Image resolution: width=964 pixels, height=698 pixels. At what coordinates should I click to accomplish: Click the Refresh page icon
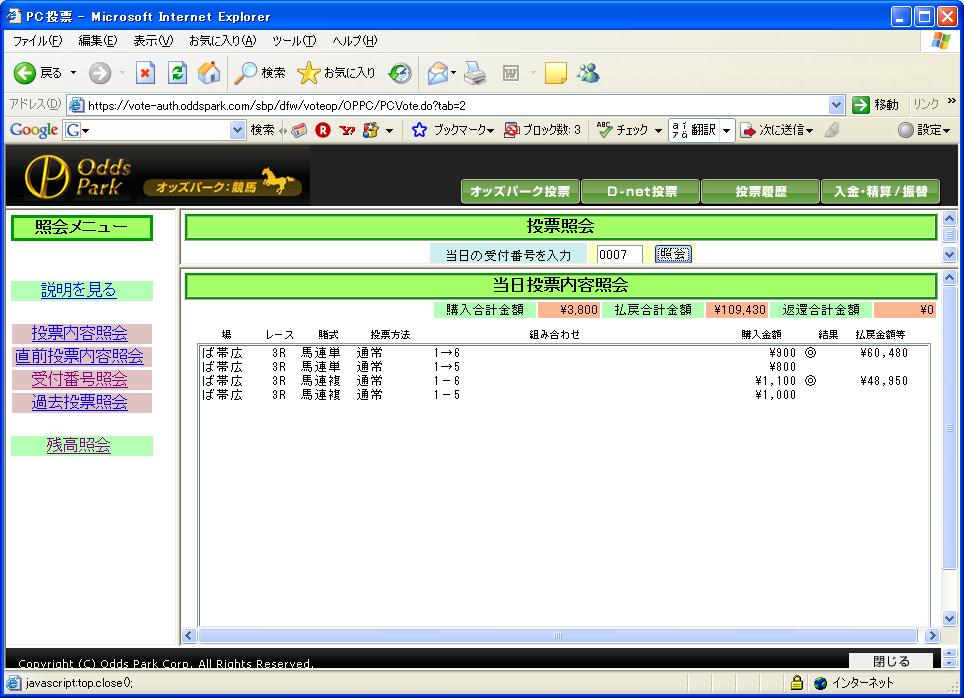178,73
